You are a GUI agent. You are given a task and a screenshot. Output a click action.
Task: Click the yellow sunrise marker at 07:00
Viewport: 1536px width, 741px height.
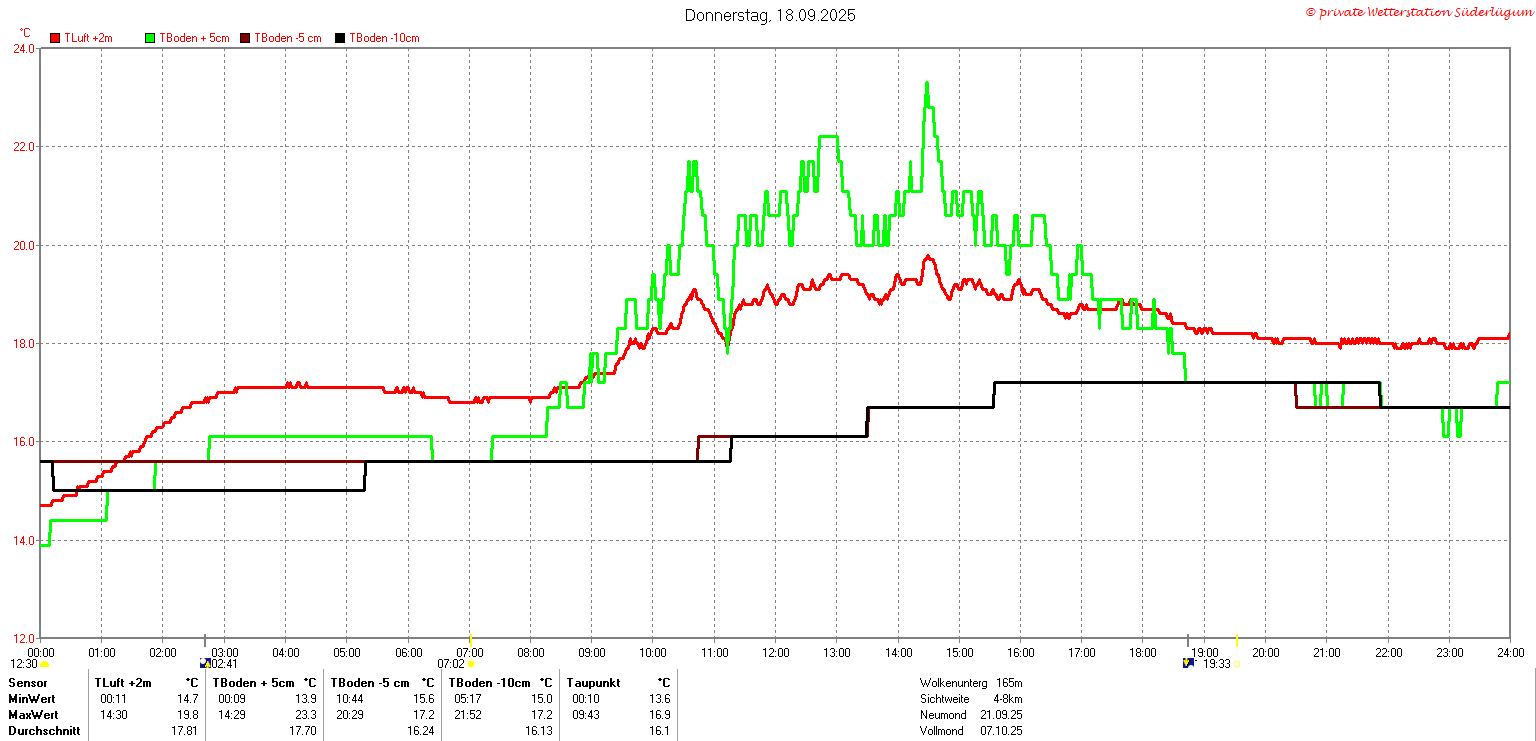(x=470, y=640)
